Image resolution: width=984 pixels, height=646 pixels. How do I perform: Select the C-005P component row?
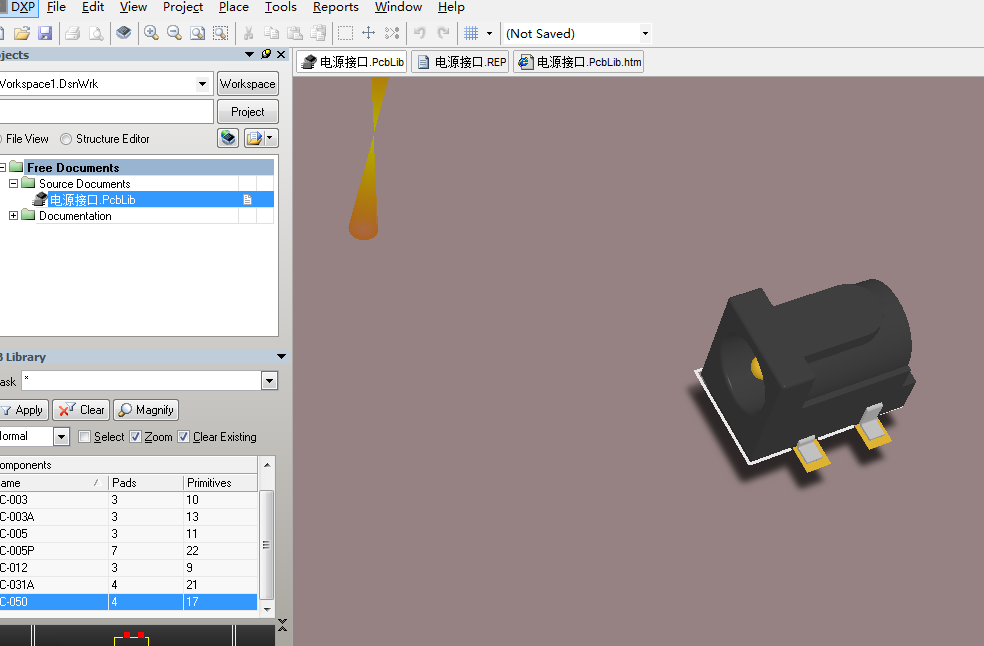(x=129, y=551)
